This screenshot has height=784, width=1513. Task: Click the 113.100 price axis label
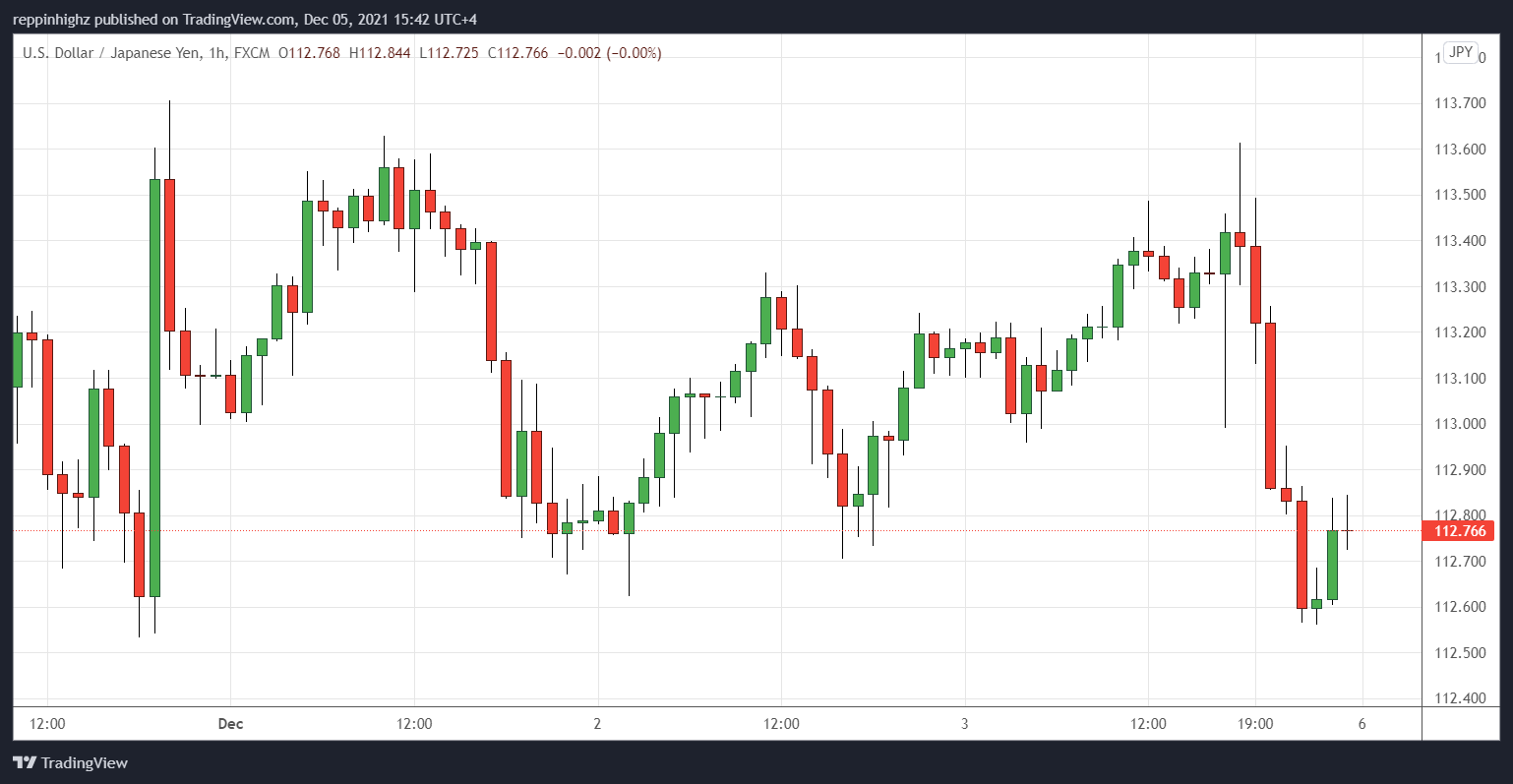tap(1460, 379)
